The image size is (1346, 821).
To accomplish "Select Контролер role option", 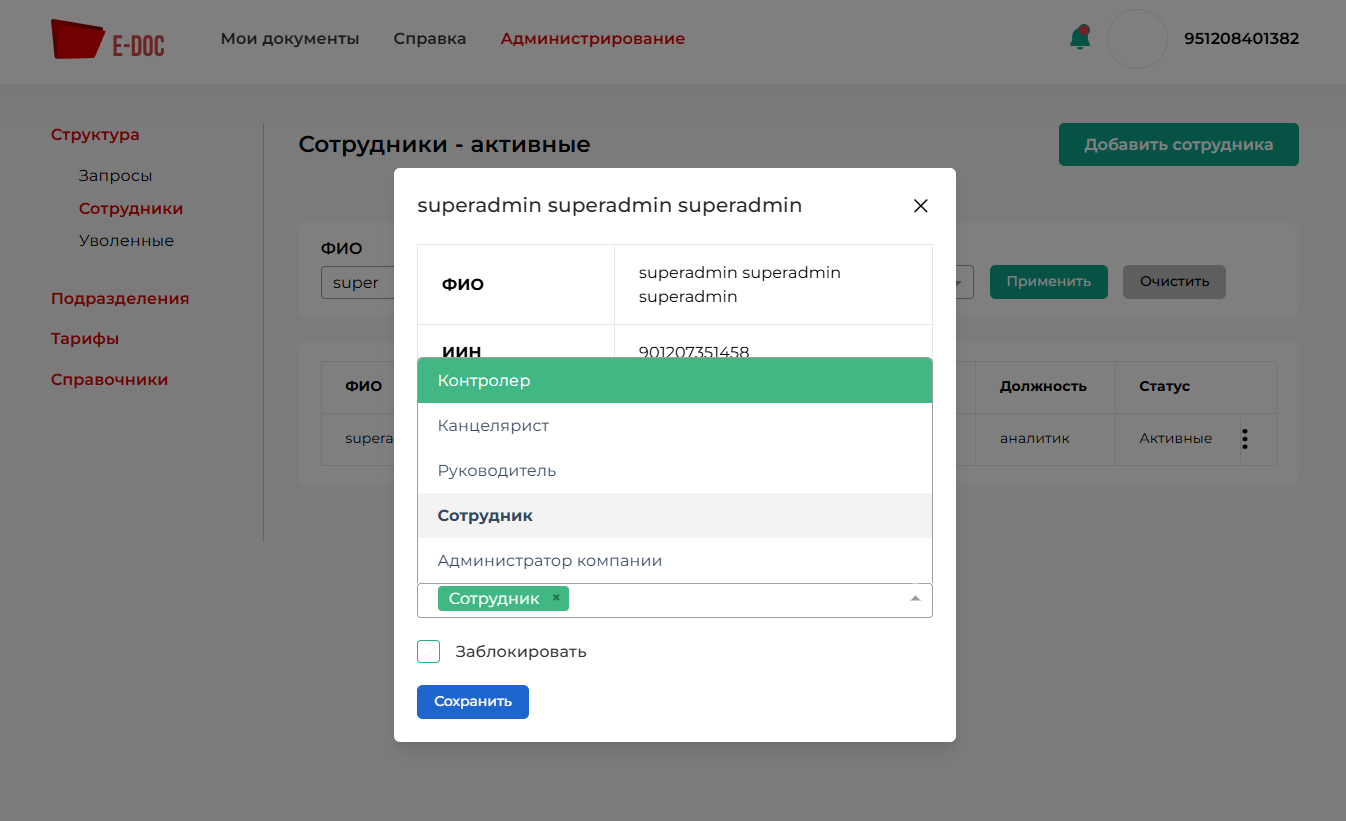I will 674,381.
